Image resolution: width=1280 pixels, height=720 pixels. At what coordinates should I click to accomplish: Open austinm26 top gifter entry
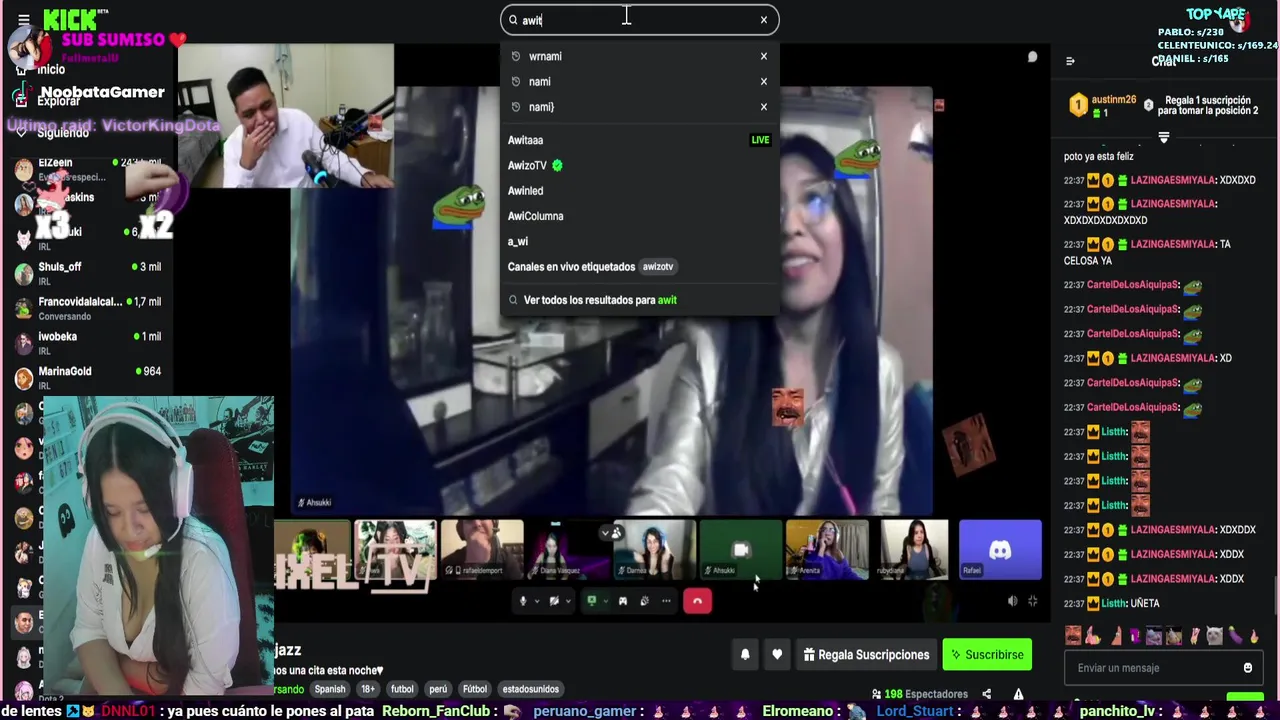(1103, 105)
